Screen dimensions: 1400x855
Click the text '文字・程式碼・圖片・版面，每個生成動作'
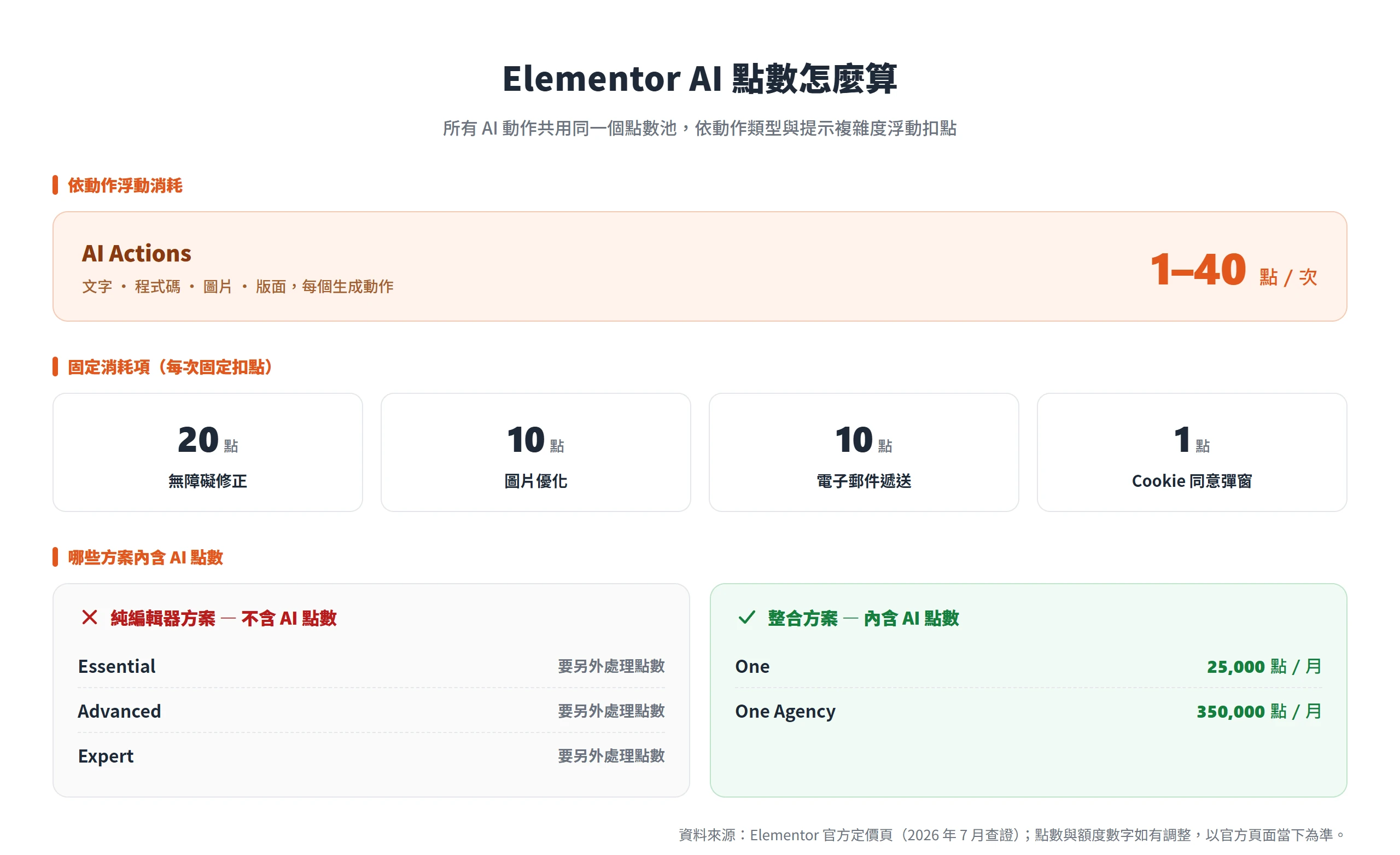(237, 287)
